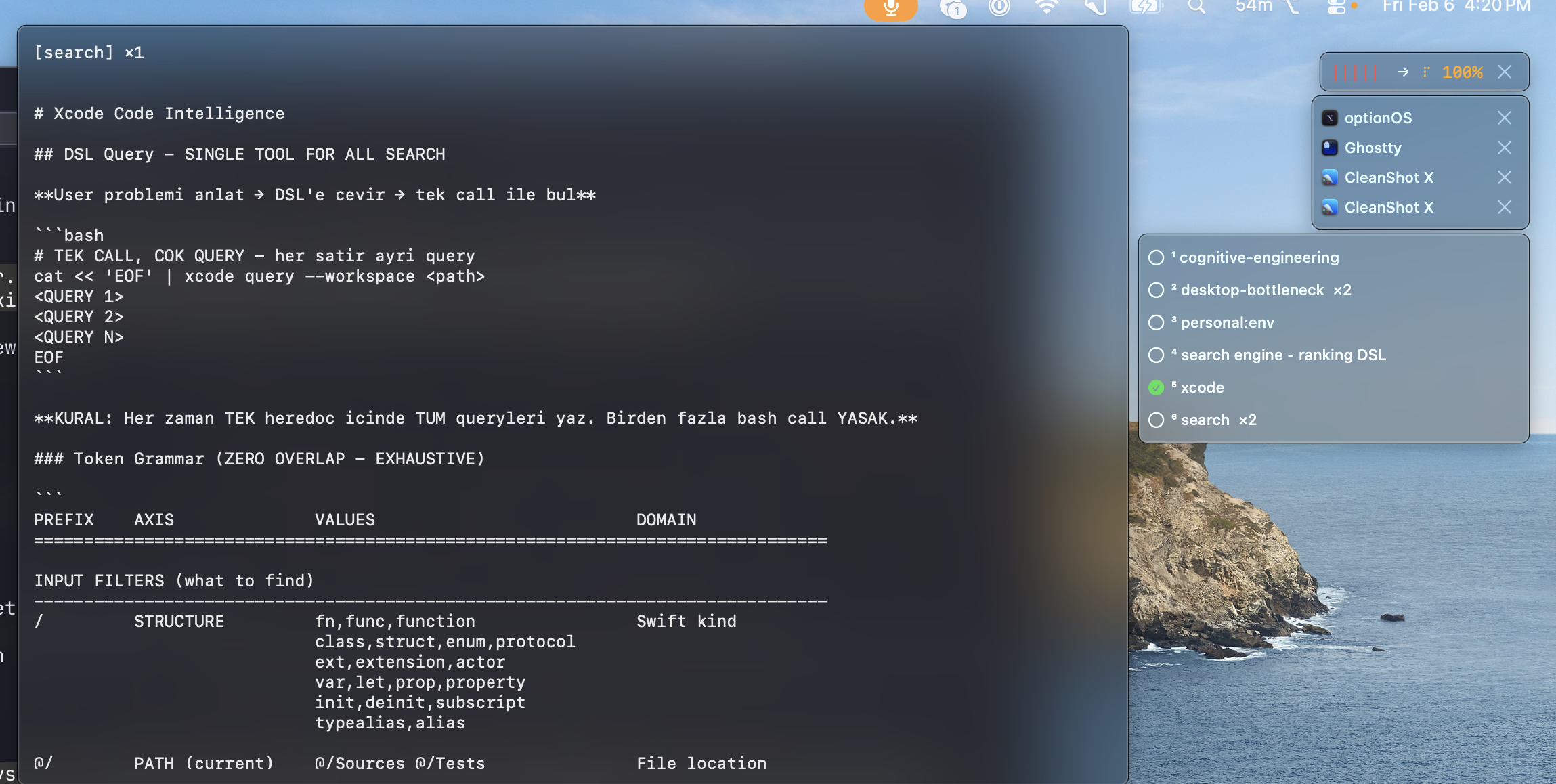
Task: Open the Wi-Fi menu bar icon
Action: pyautogui.click(x=1047, y=7)
